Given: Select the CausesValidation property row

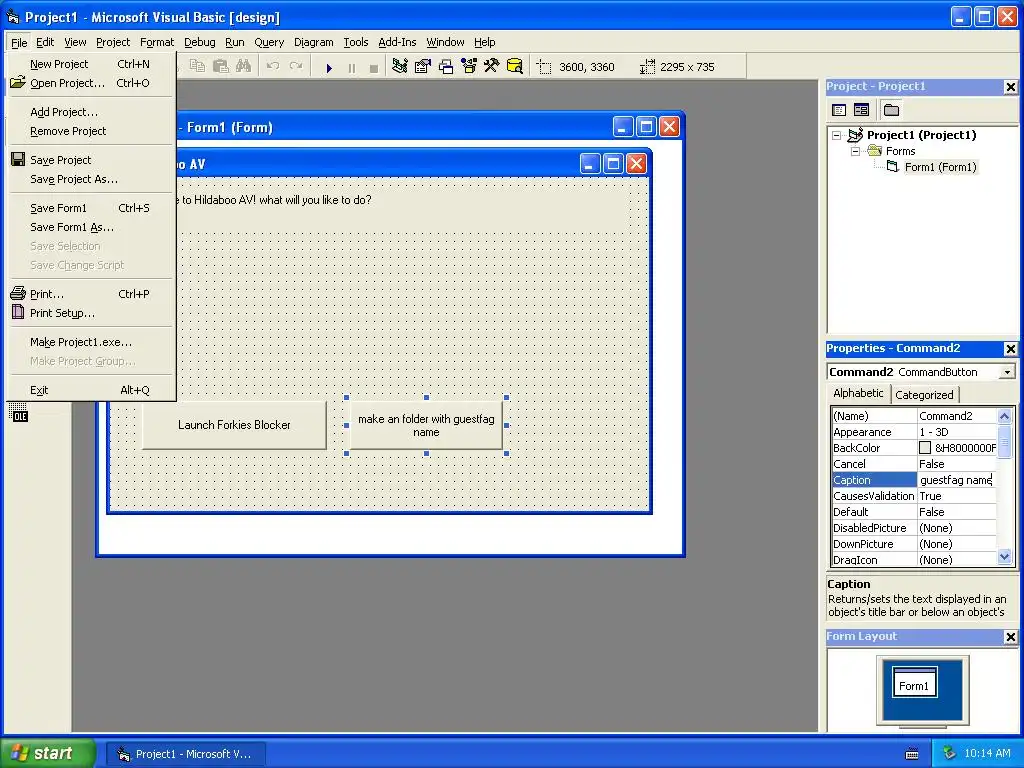Looking at the screenshot, I should point(914,496).
